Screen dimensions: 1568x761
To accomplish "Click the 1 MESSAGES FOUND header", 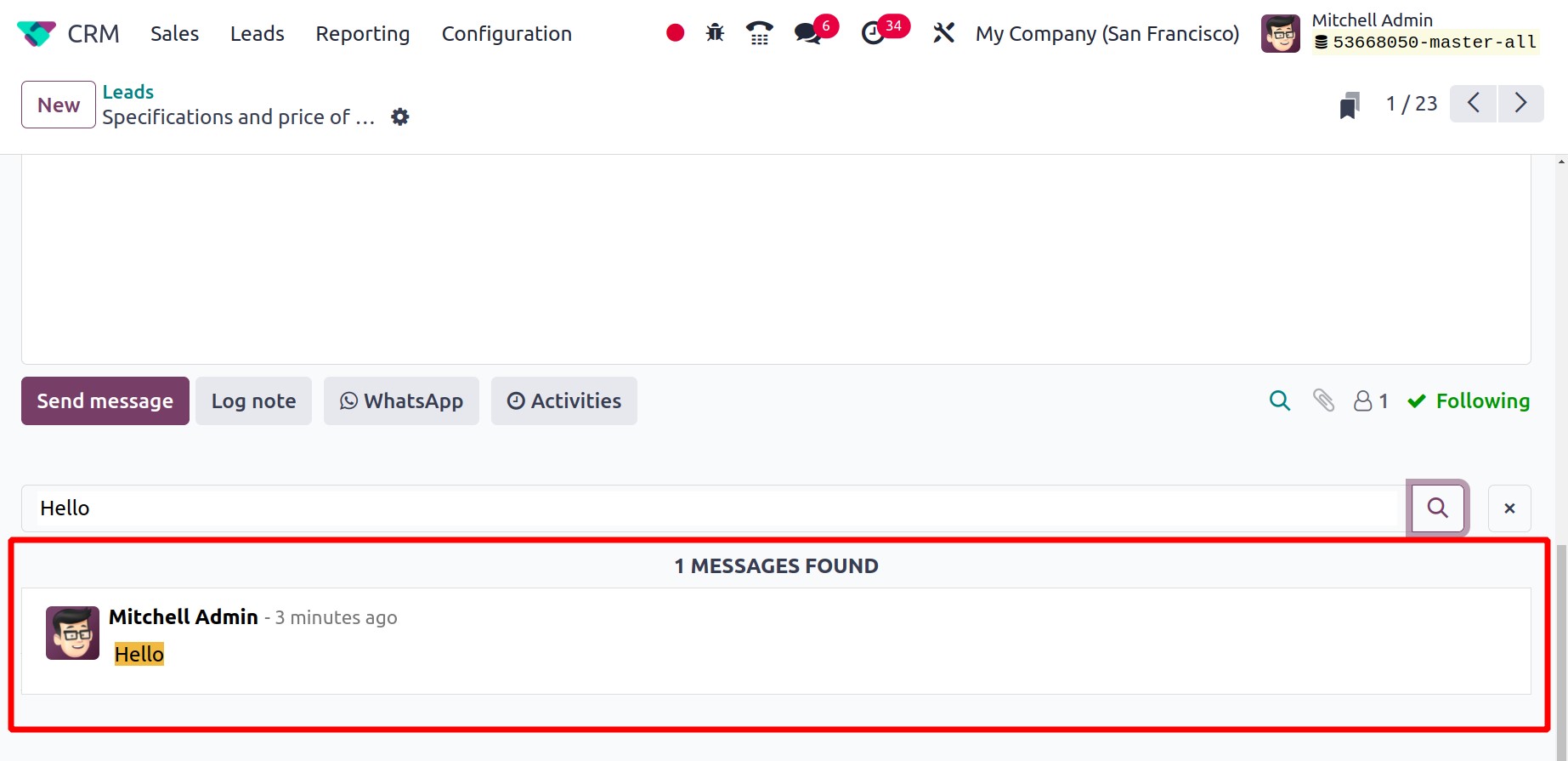I will tap(776, 566).
